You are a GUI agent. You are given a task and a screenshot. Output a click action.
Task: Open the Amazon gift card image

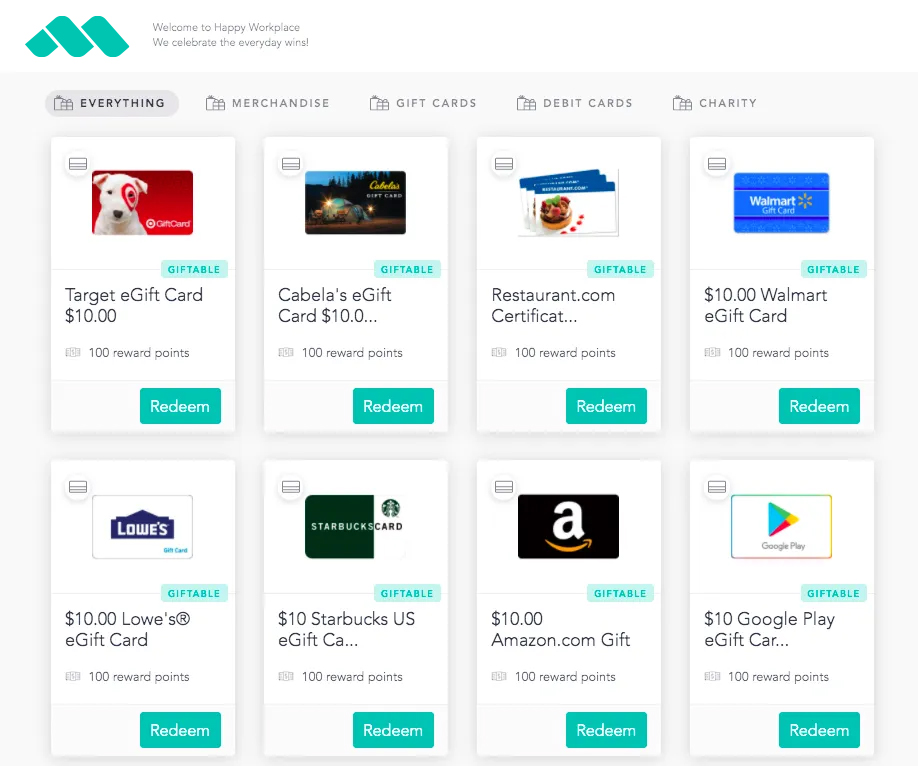(x=568, y=526)
